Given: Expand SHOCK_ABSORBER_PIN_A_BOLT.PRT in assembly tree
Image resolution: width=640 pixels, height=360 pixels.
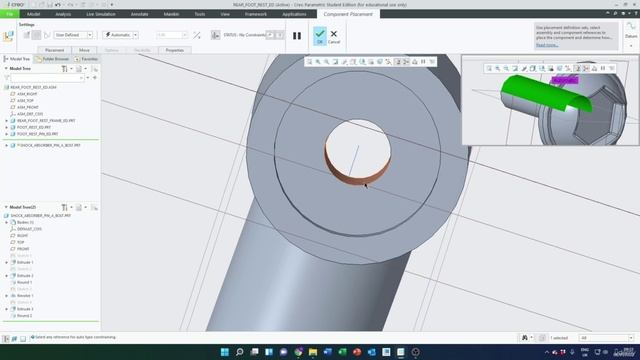Looking at the screenshot, I should coord(7,145).
